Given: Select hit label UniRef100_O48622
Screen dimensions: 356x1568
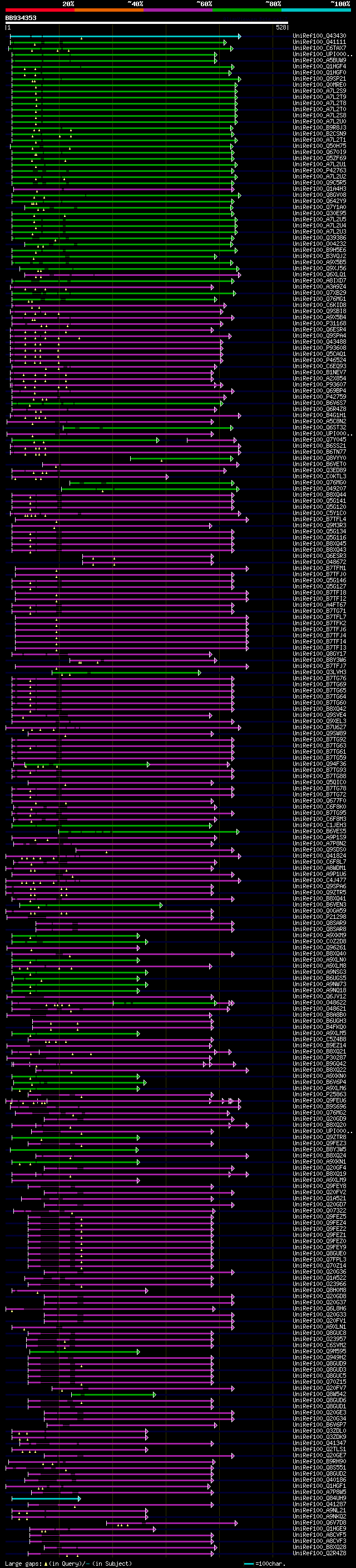Looking at the screenshot, I should (319, 1003).
